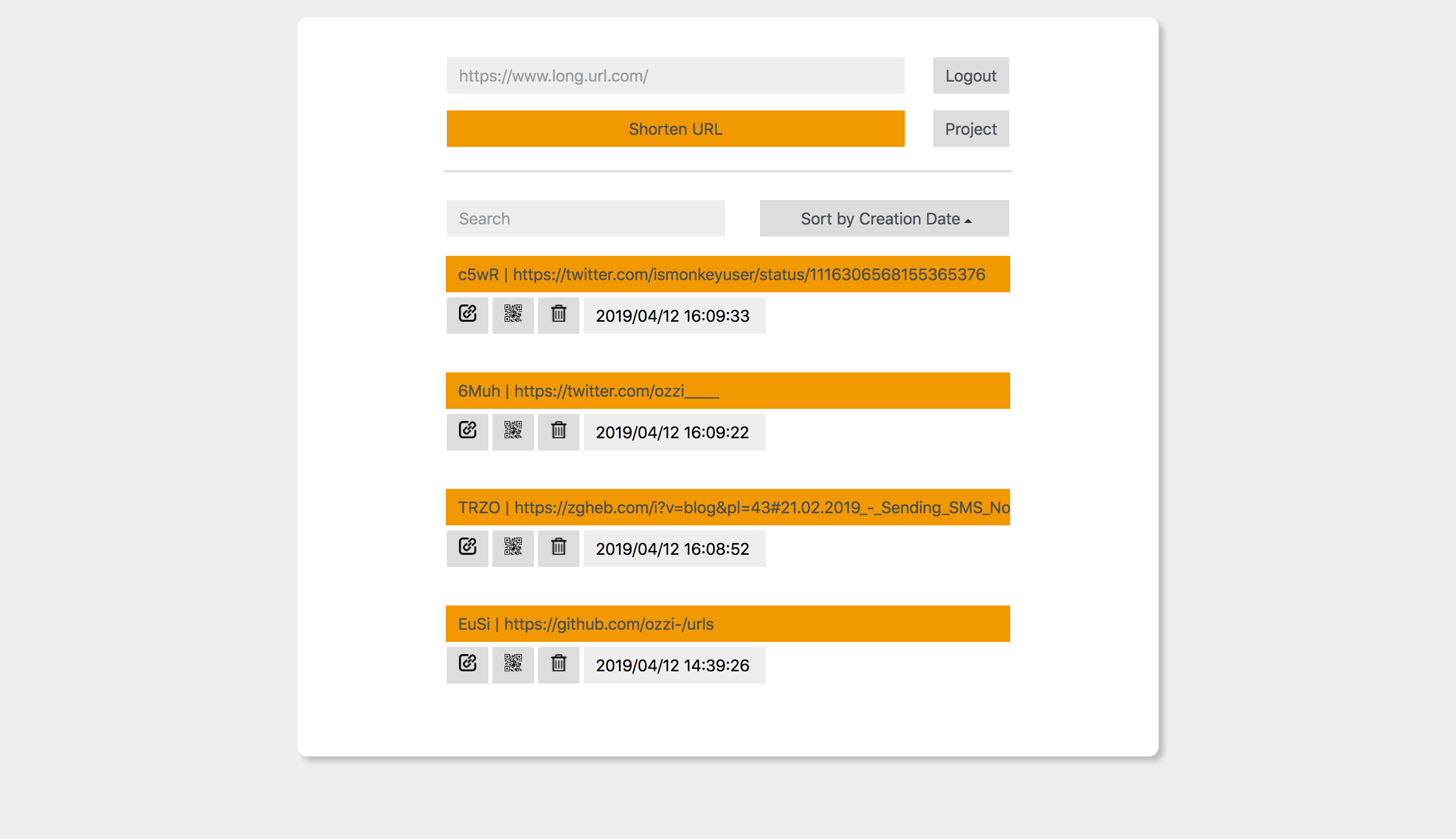Screen dimensions: 1456x839
Task: Click the copy/edit icon for 6Muh
Action: [467, 431]
